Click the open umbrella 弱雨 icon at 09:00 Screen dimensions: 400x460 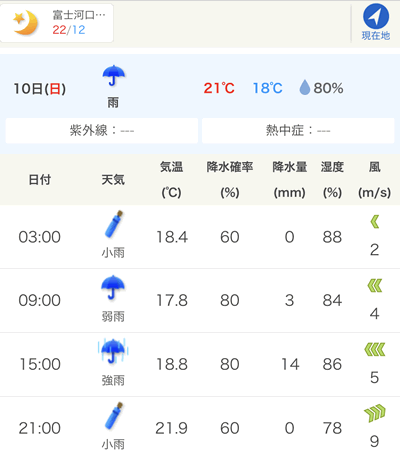click(x=113, y=287)
